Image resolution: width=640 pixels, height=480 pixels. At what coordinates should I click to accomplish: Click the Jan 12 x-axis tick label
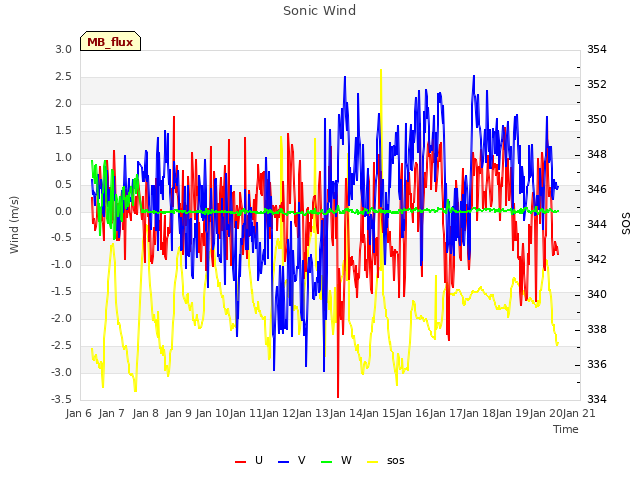(279, 413)
